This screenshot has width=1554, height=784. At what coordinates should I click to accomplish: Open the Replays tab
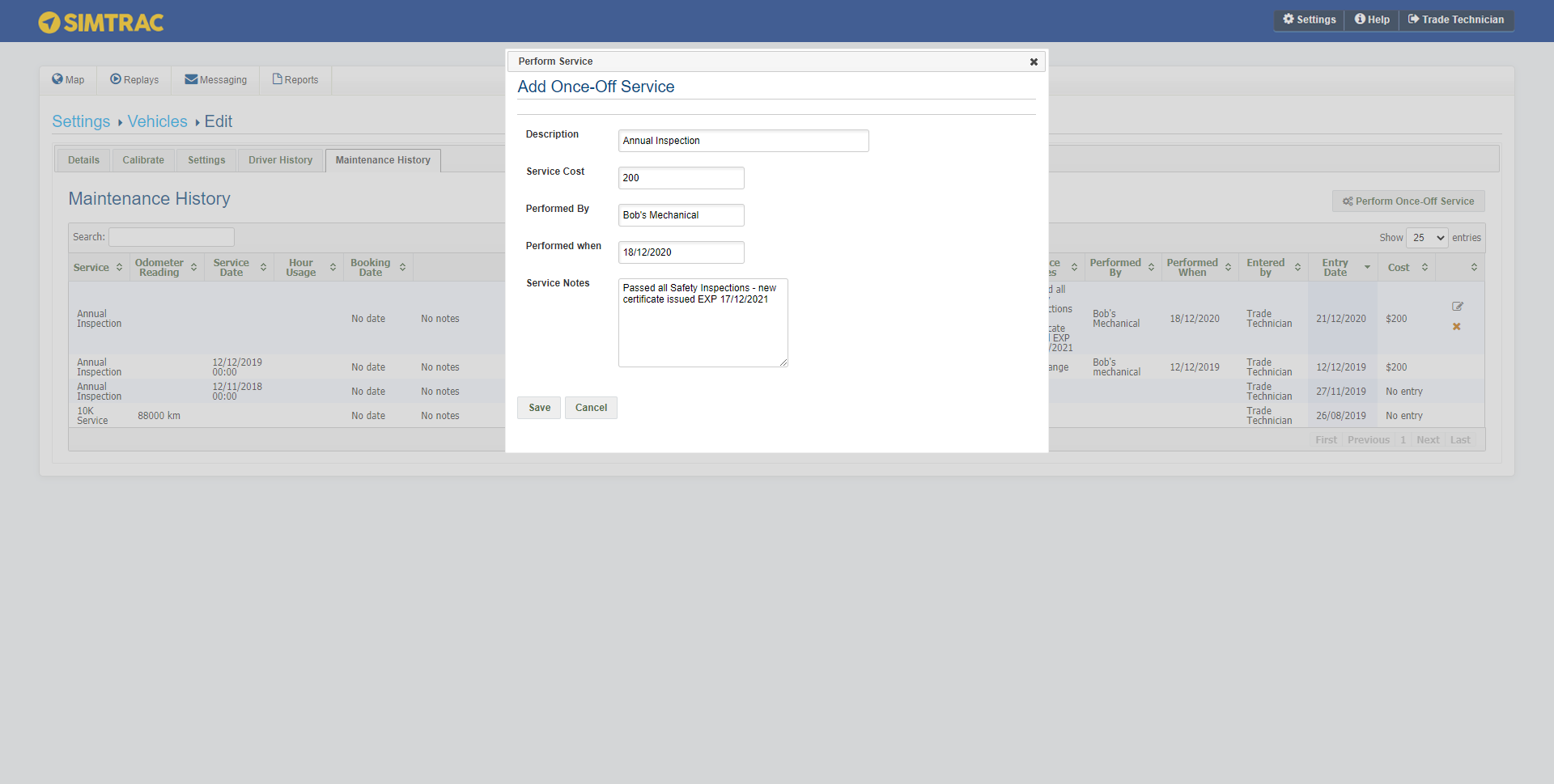pos(134,80)
